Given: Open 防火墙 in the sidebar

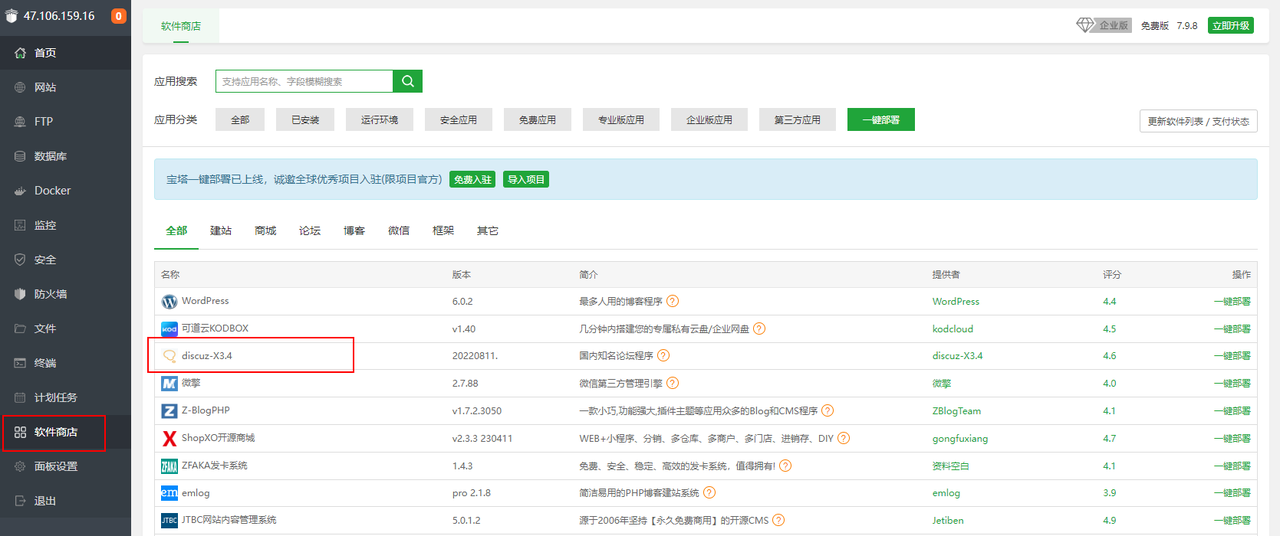Looking at the screenshot, I should (x=65, y=294).
